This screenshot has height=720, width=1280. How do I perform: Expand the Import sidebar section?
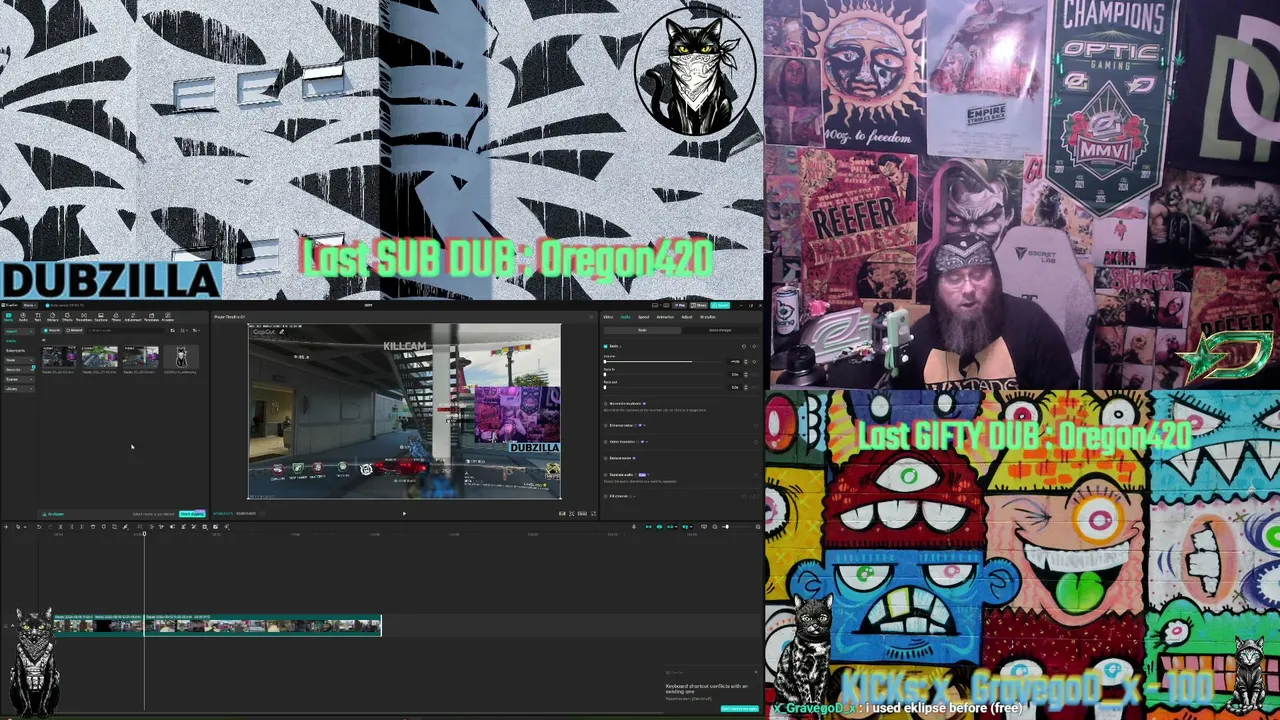(19, 331)
